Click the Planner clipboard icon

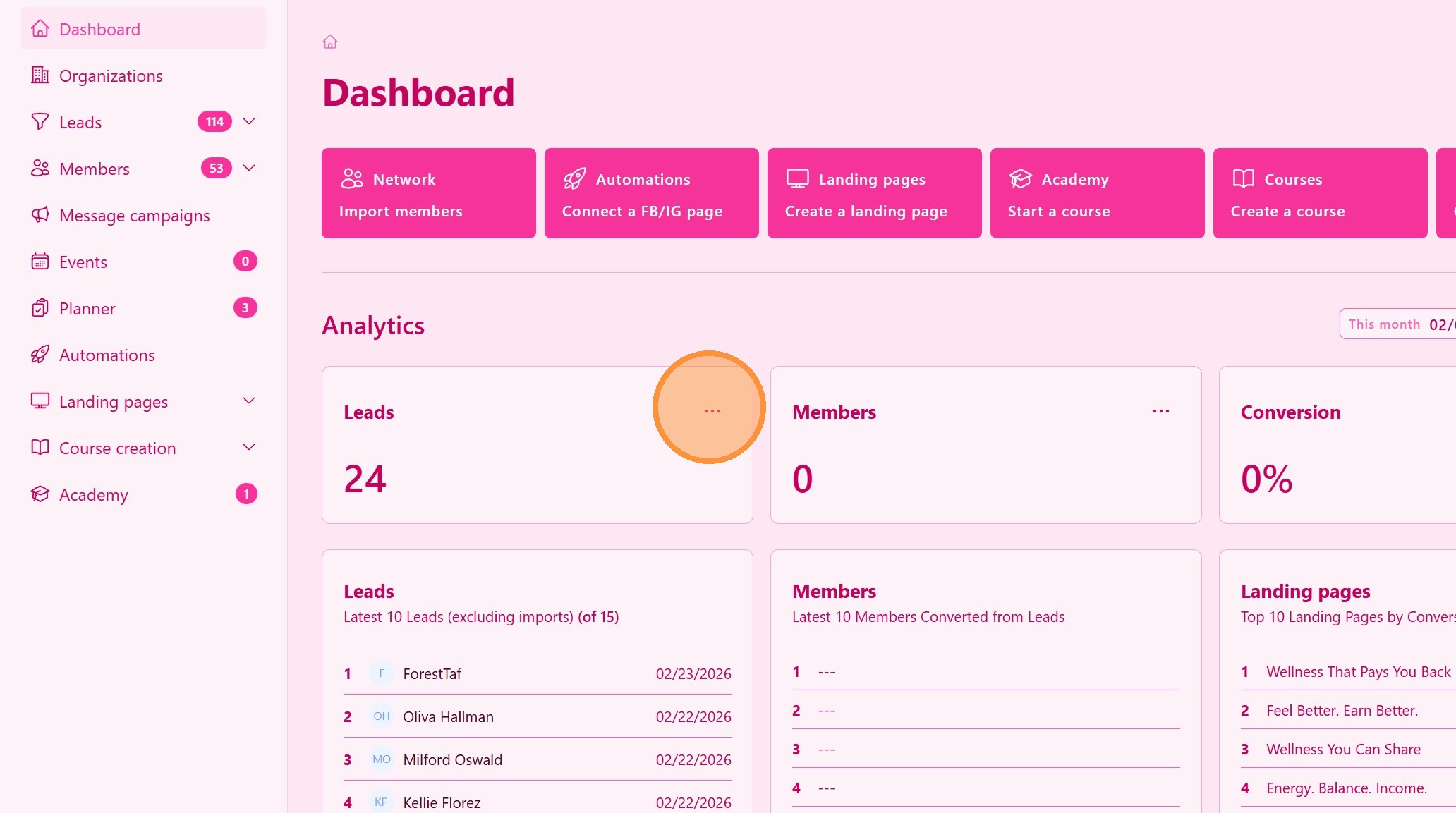point(40,308)
